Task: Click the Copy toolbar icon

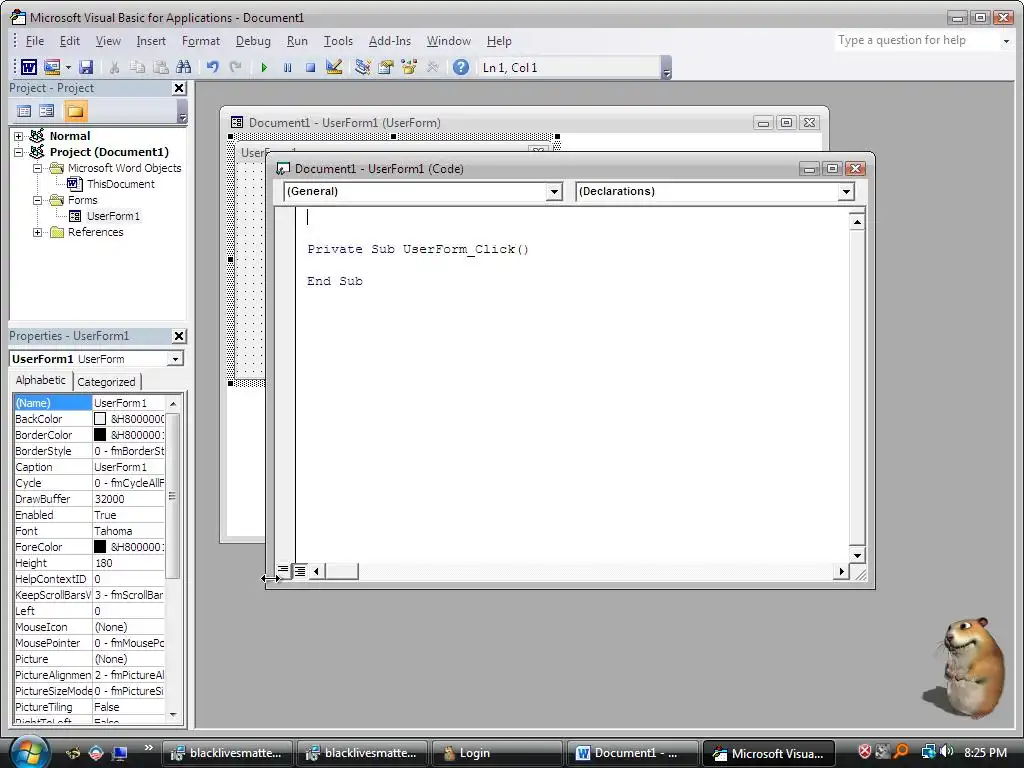Action: point(137,67)
